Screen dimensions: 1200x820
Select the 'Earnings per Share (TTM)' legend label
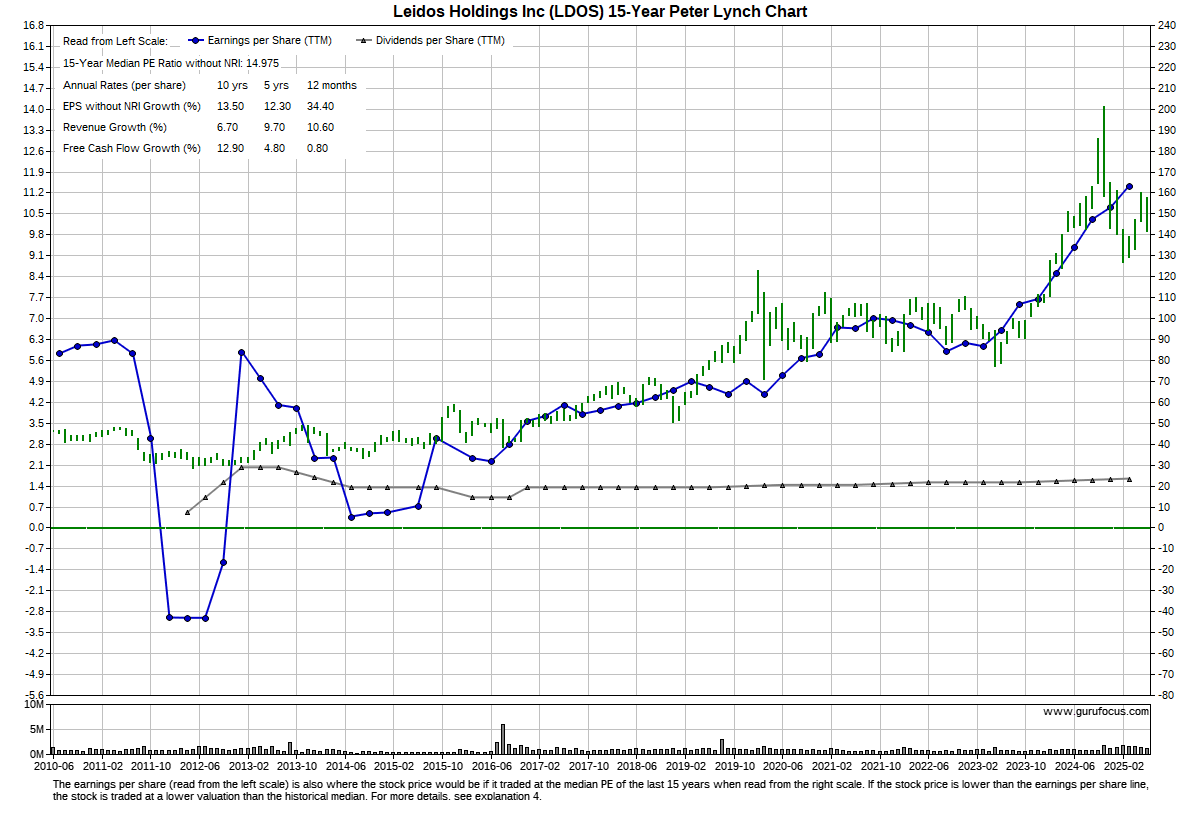(268, 41)
